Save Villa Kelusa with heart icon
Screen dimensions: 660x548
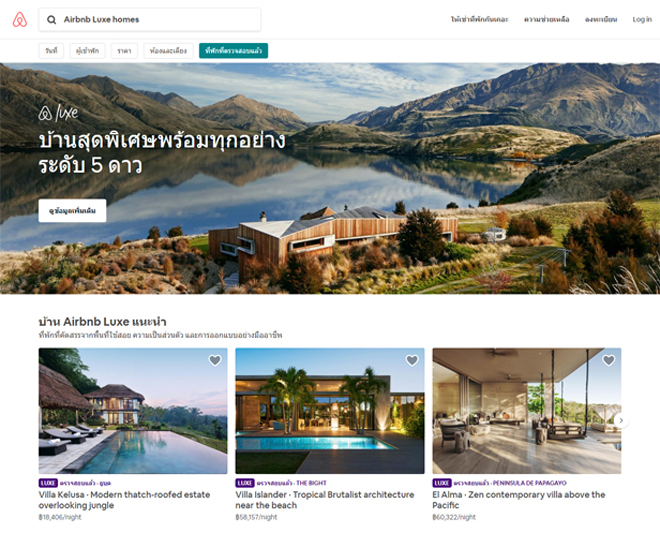coord(215,360)
